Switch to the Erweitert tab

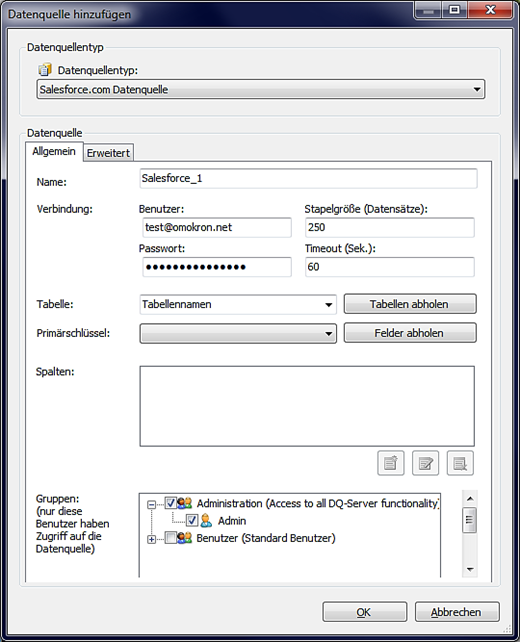click(109, 153)
